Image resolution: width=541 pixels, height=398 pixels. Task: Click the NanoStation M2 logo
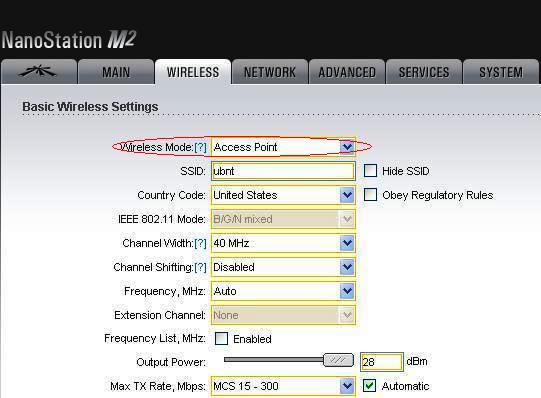(x=69, y=40)
